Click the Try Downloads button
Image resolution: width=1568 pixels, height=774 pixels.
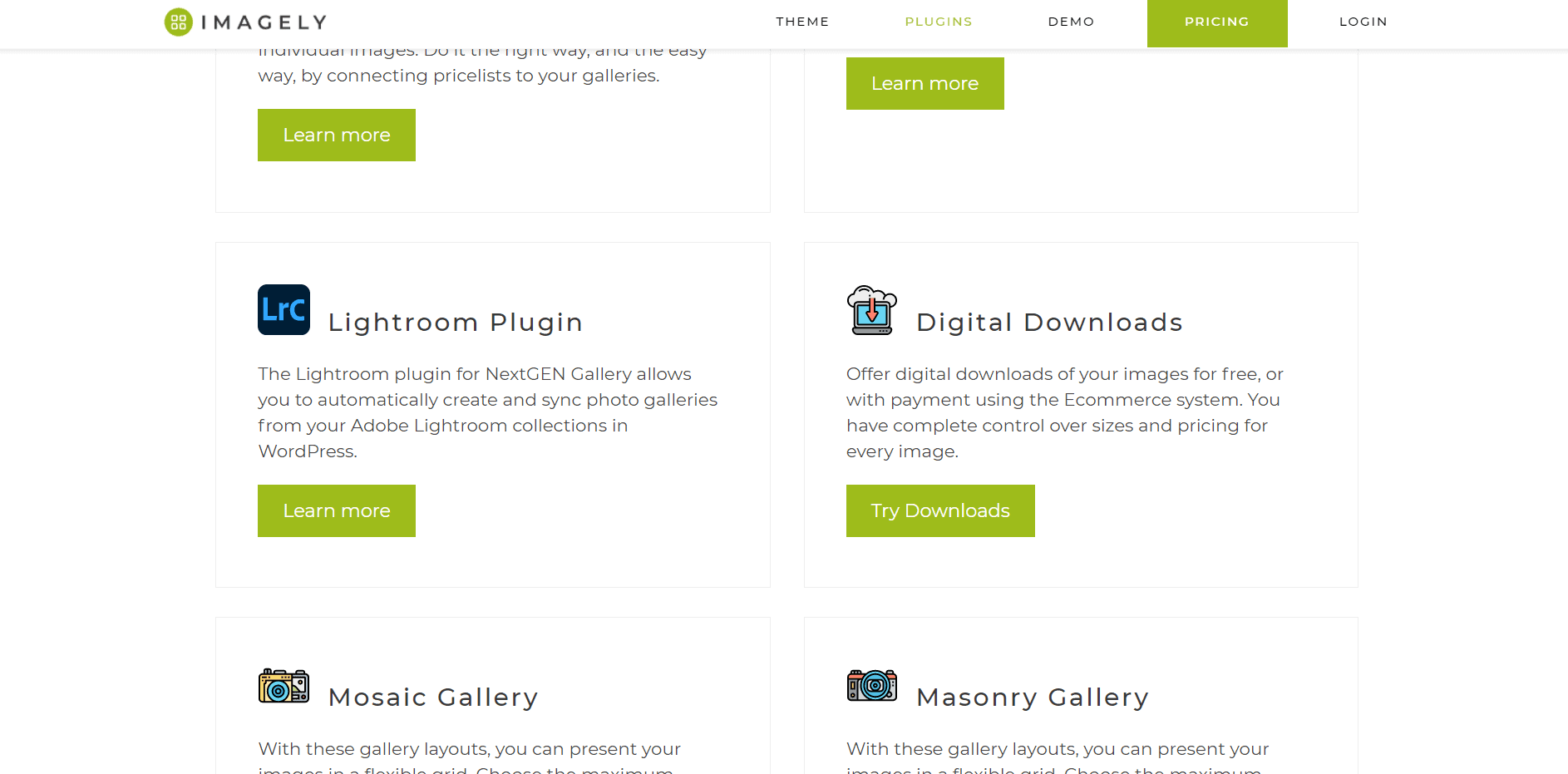[x=940, y=510]
